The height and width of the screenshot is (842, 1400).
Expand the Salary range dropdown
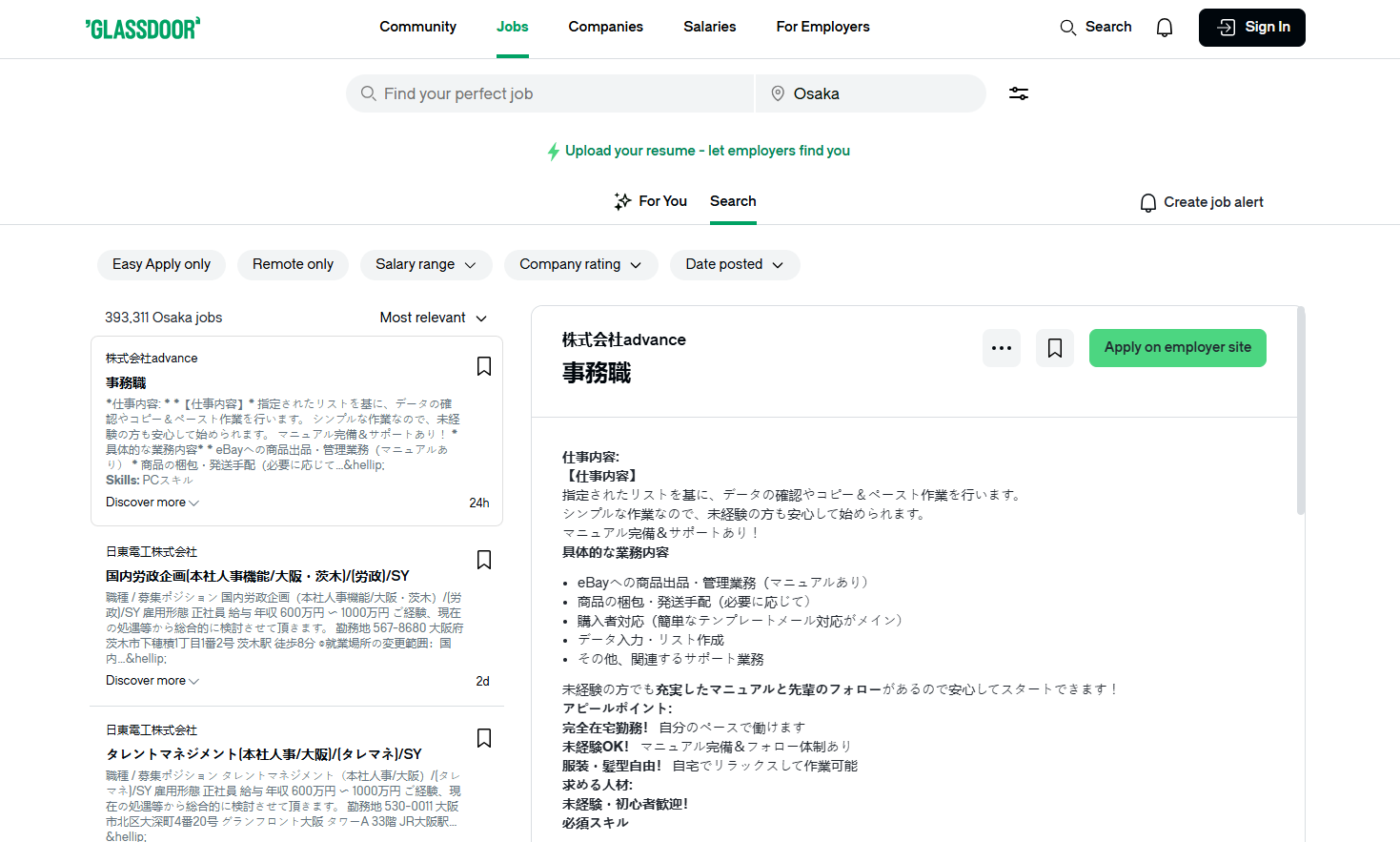click(426, 264)
